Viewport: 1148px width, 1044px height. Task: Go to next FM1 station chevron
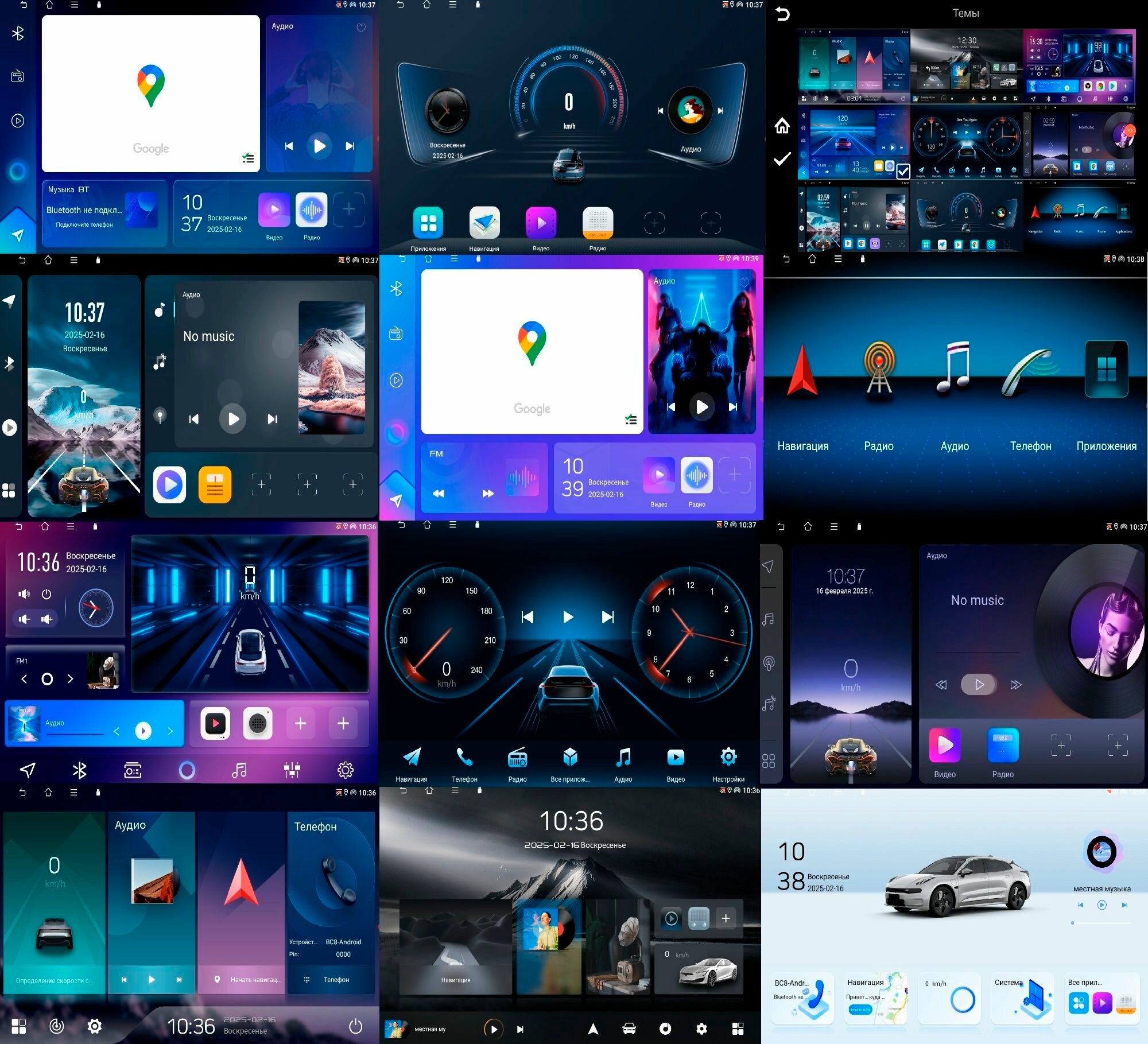[71, 679]
